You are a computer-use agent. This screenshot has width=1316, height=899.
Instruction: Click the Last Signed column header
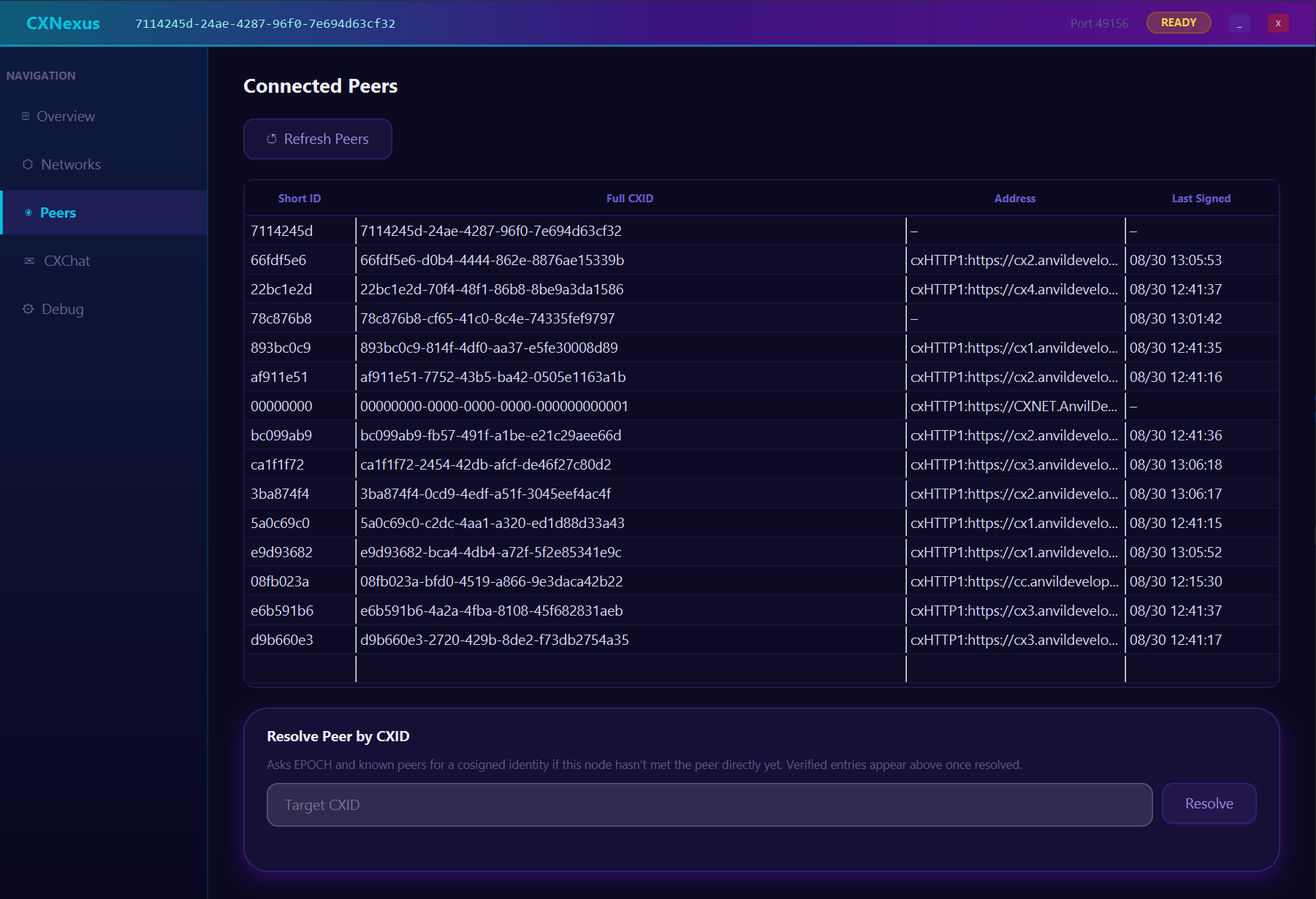[1201, 199]
